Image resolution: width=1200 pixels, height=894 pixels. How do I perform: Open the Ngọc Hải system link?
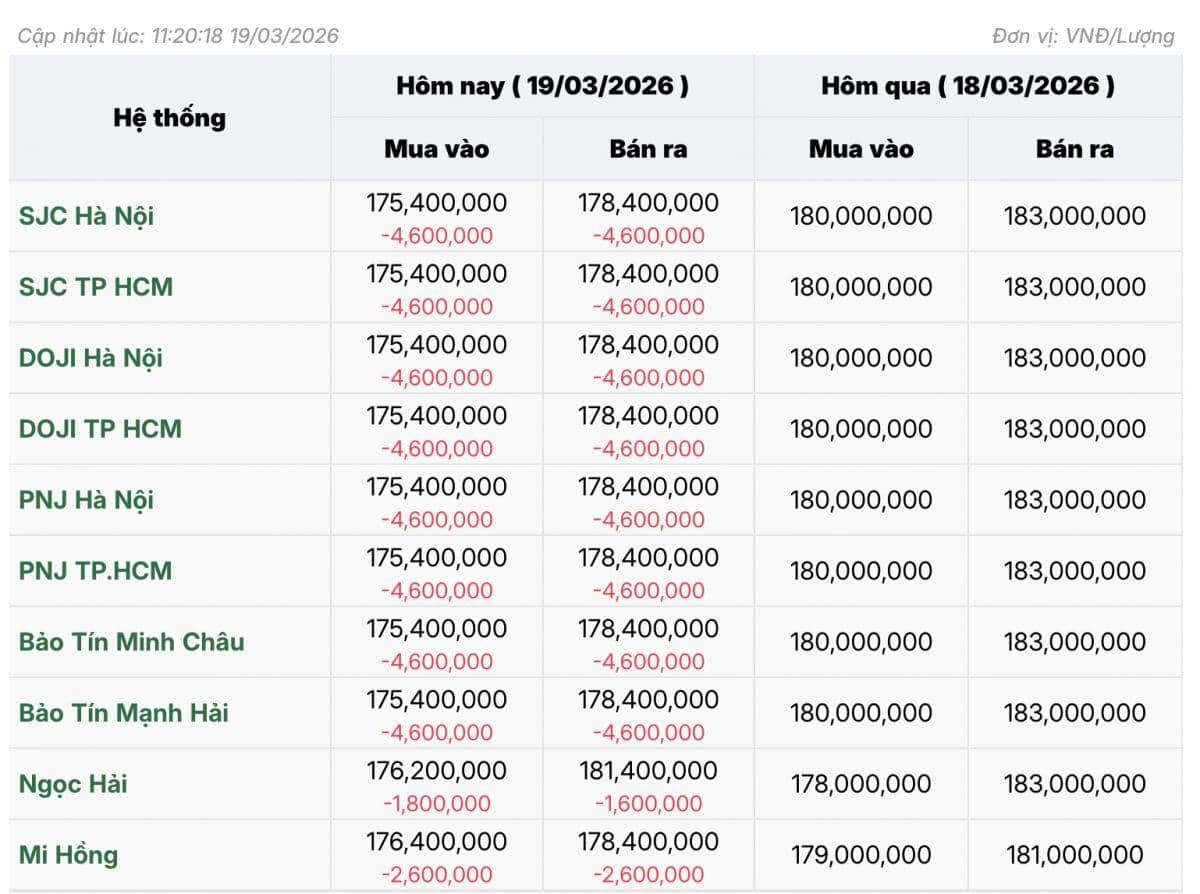click(x=73, y=784)
